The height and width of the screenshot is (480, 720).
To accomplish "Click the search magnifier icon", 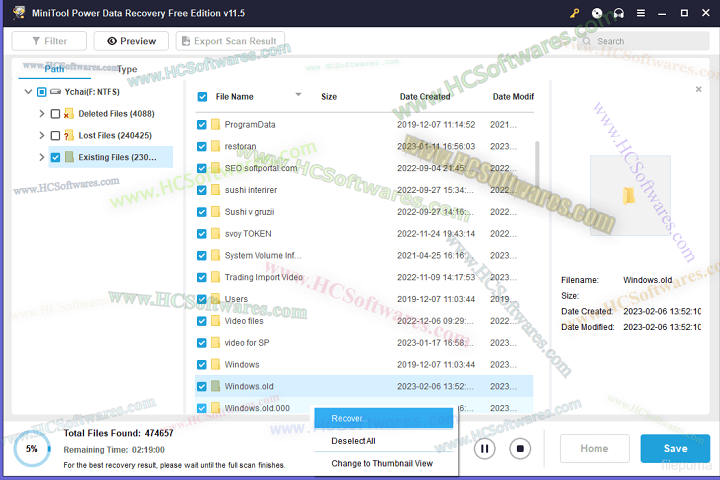I will [x=587, y=41].
